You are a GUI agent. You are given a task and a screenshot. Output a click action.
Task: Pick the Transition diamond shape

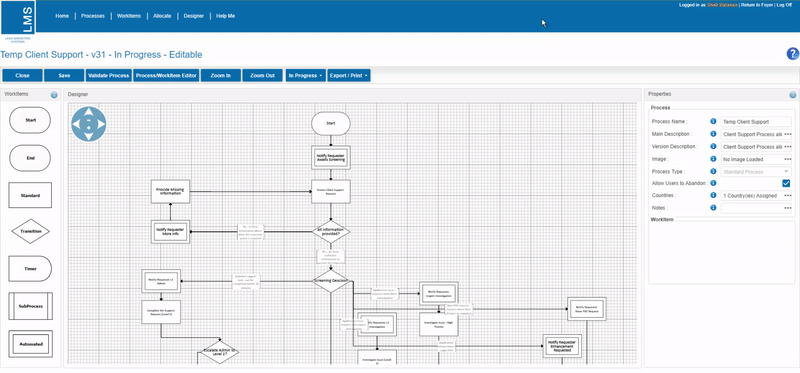[30, 231]
